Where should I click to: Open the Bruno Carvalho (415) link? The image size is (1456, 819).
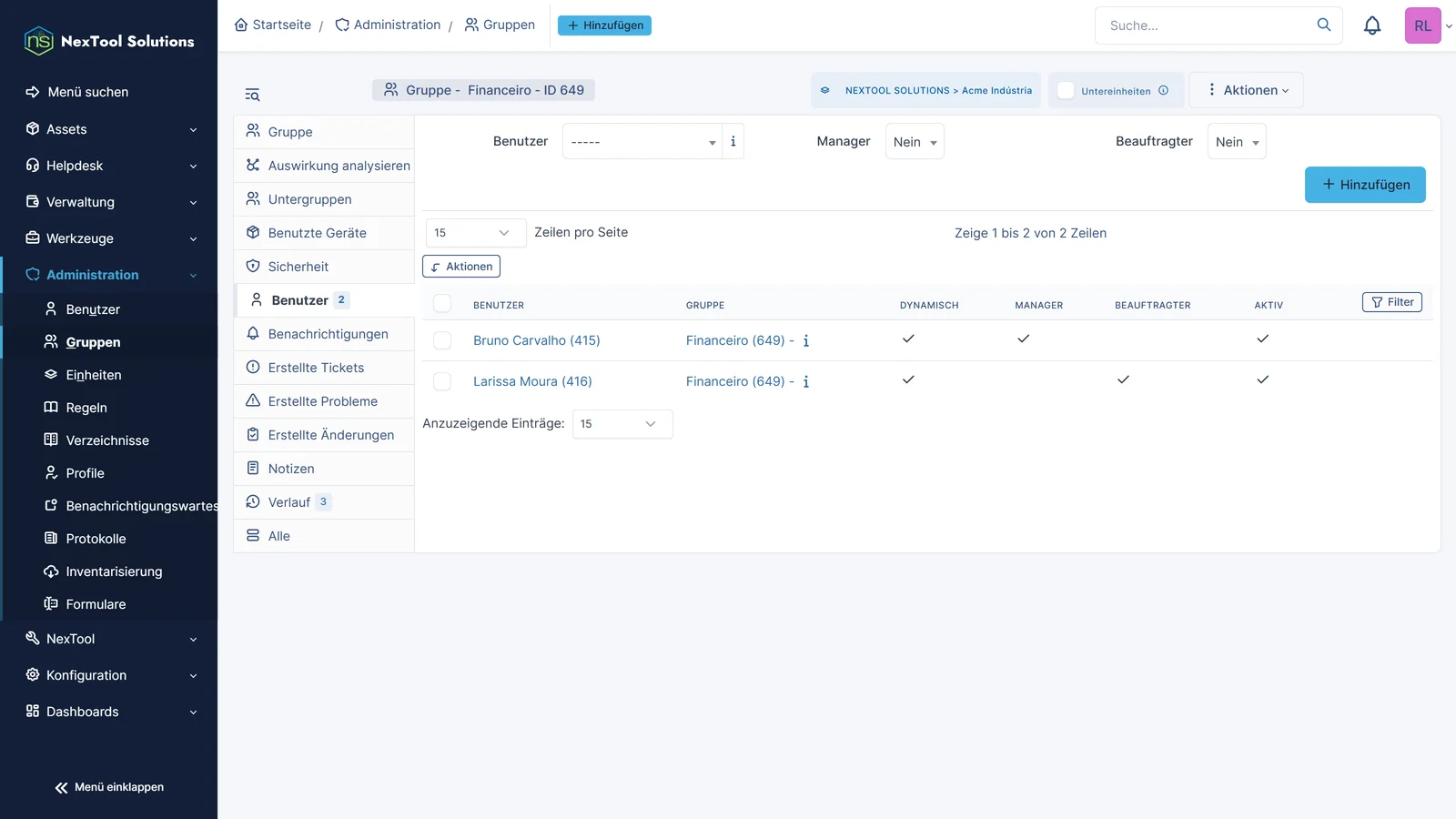[537, 340]
